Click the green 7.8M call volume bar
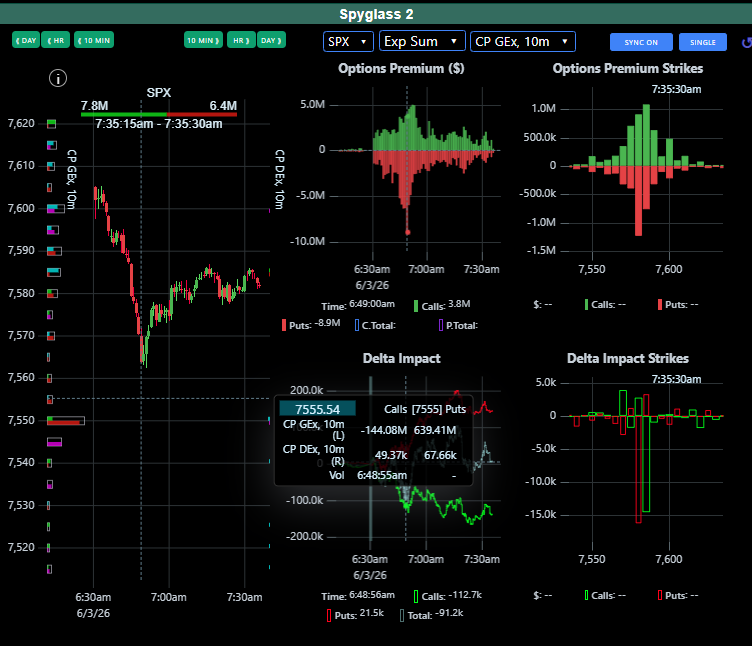The height and width of the screenshot is (646, 752). 124,115
